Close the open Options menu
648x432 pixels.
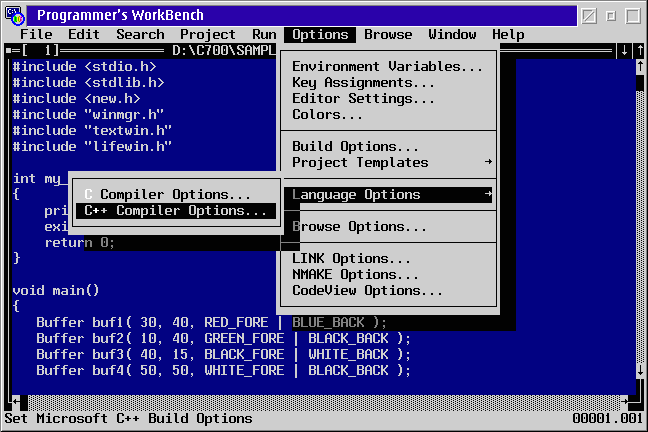(320, 34)
